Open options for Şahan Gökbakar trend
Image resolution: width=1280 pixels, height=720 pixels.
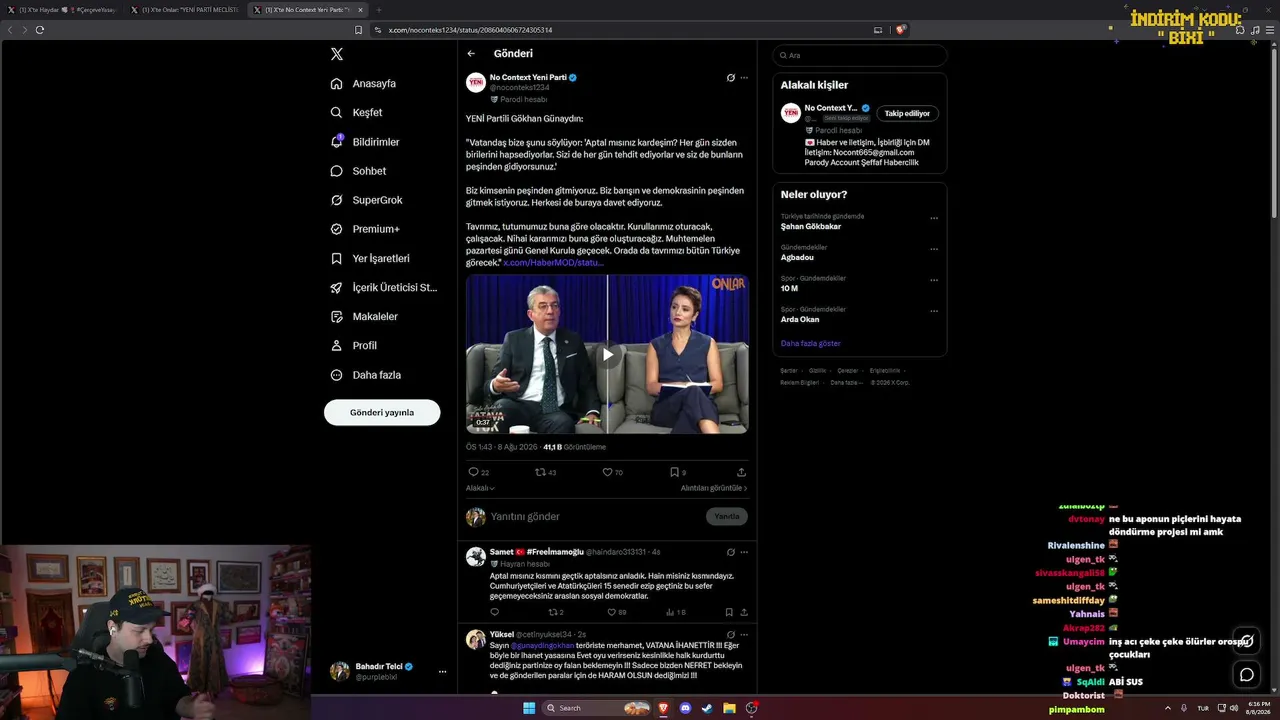934,218
